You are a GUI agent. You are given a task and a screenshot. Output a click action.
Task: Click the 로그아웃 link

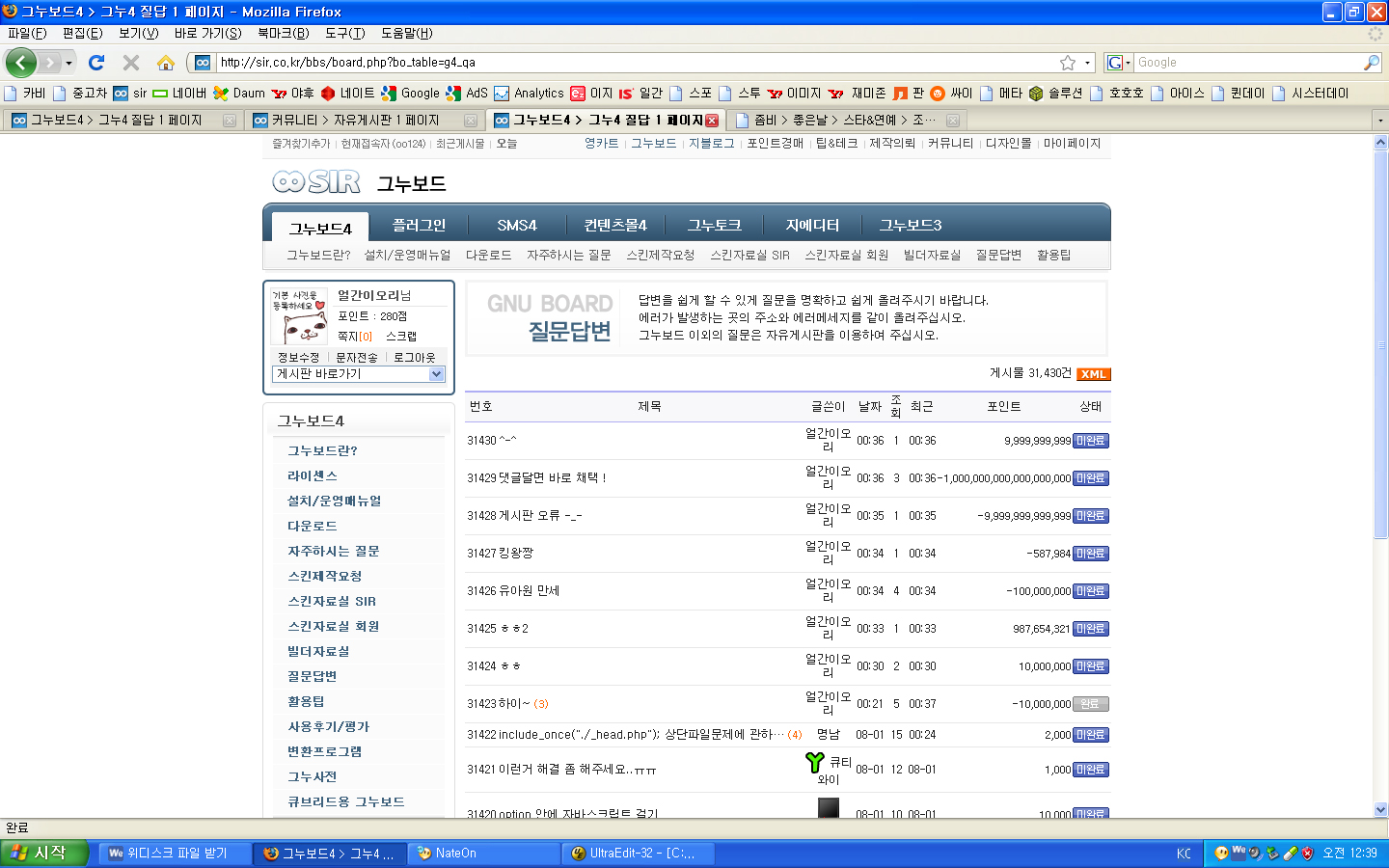414,357
